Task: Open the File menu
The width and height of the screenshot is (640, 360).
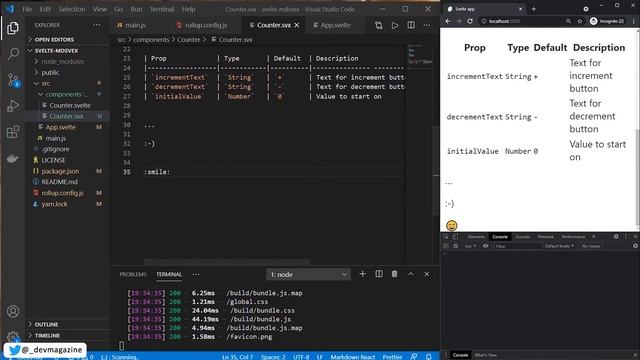Action: [x=27, y=9]
